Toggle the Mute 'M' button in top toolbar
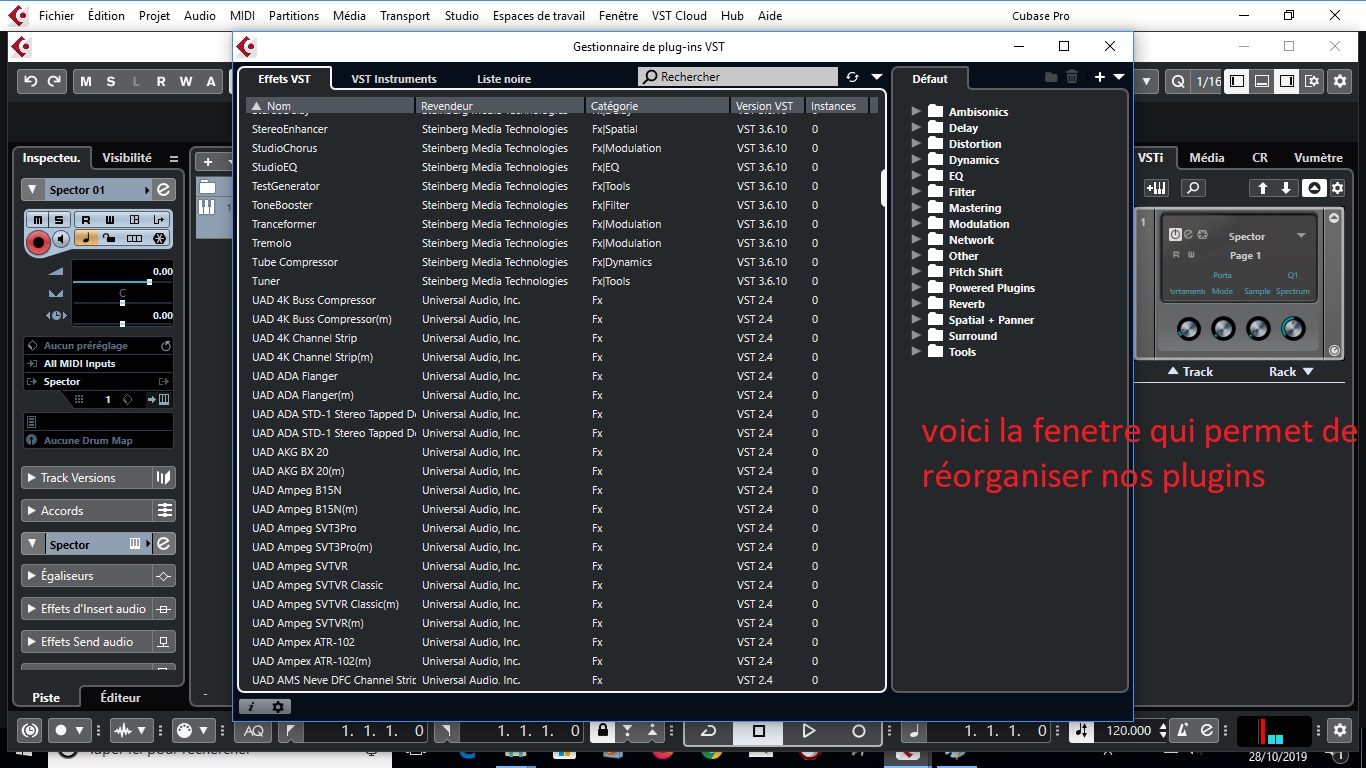Screen dimensions: 1366x768 tap(85, 82)
